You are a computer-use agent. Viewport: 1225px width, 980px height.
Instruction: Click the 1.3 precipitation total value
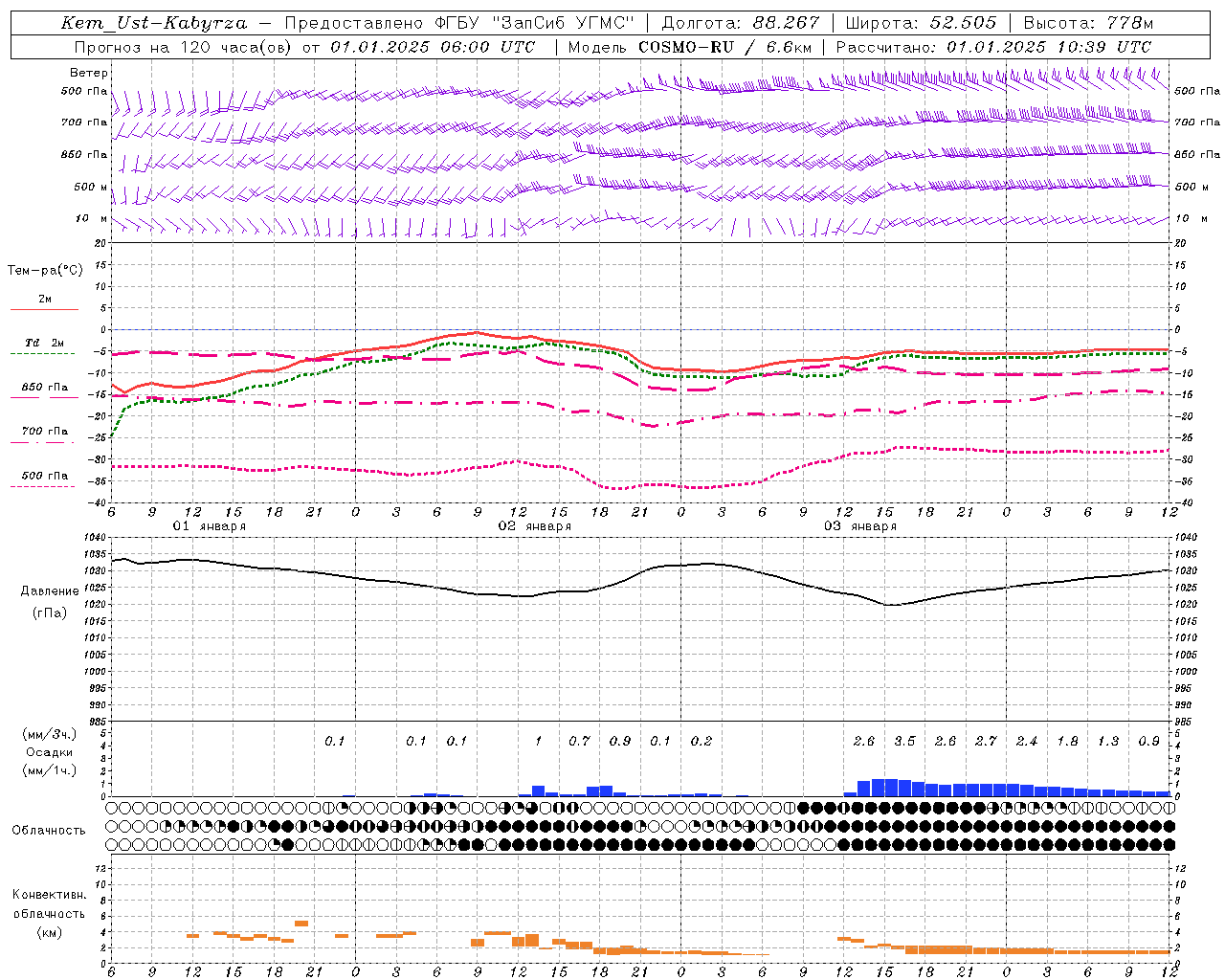1108,742
